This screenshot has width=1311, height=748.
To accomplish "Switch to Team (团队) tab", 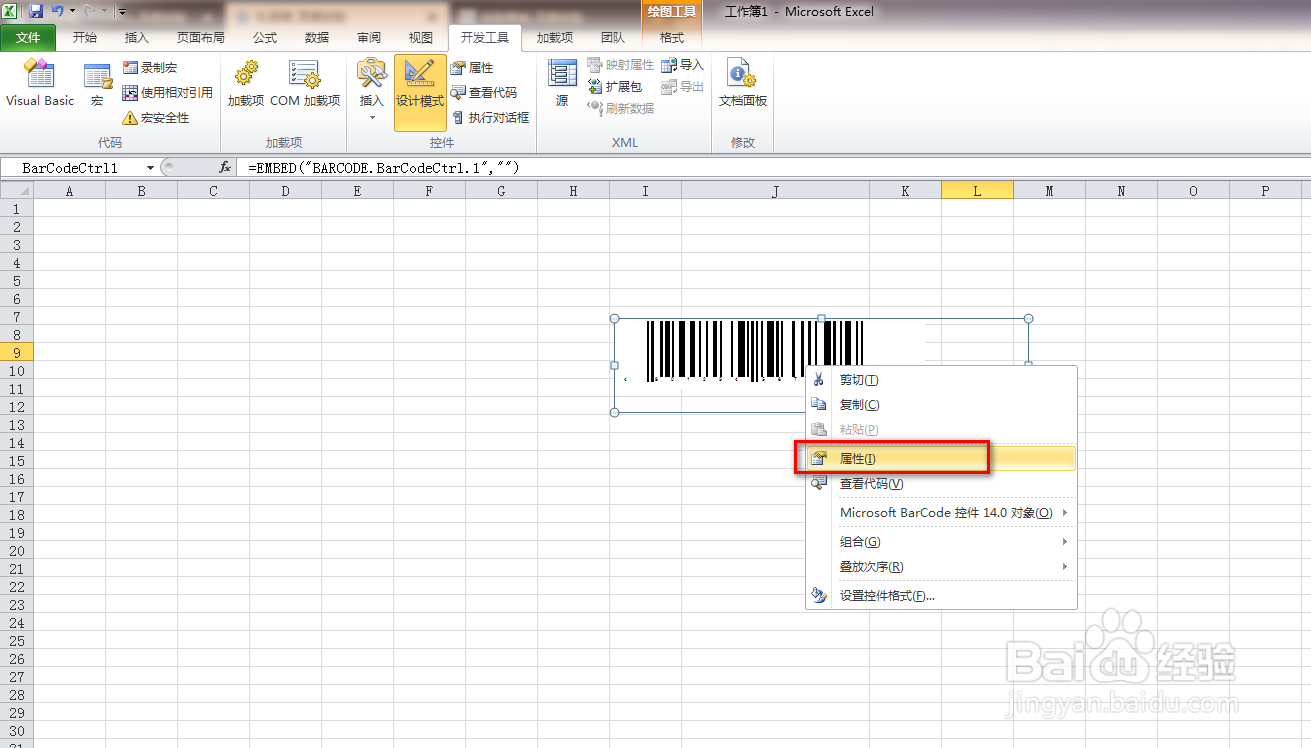I will (613, 37).
